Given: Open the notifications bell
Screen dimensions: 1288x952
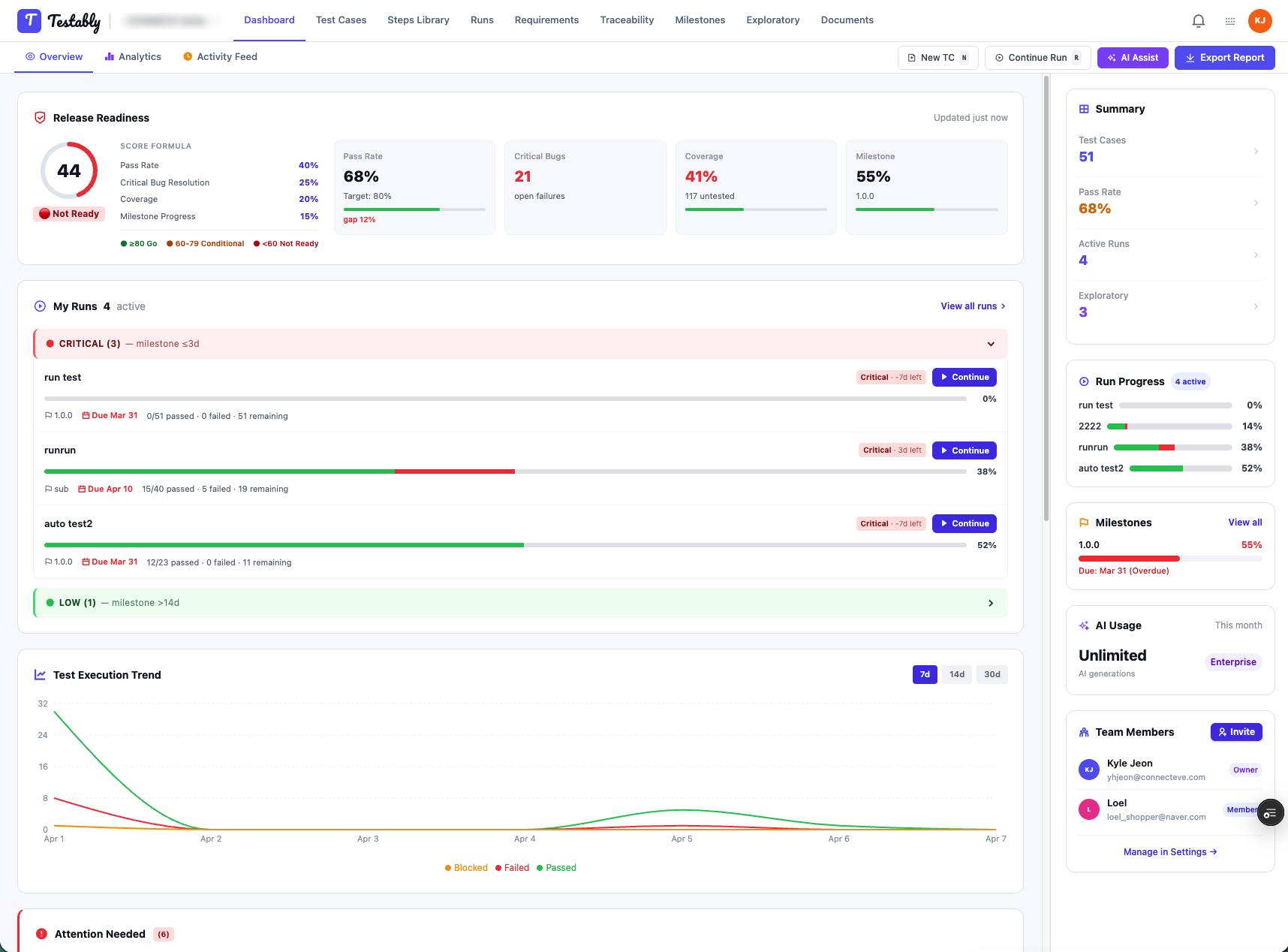Looking at the screenshot, I should (x=1199, y=21).
